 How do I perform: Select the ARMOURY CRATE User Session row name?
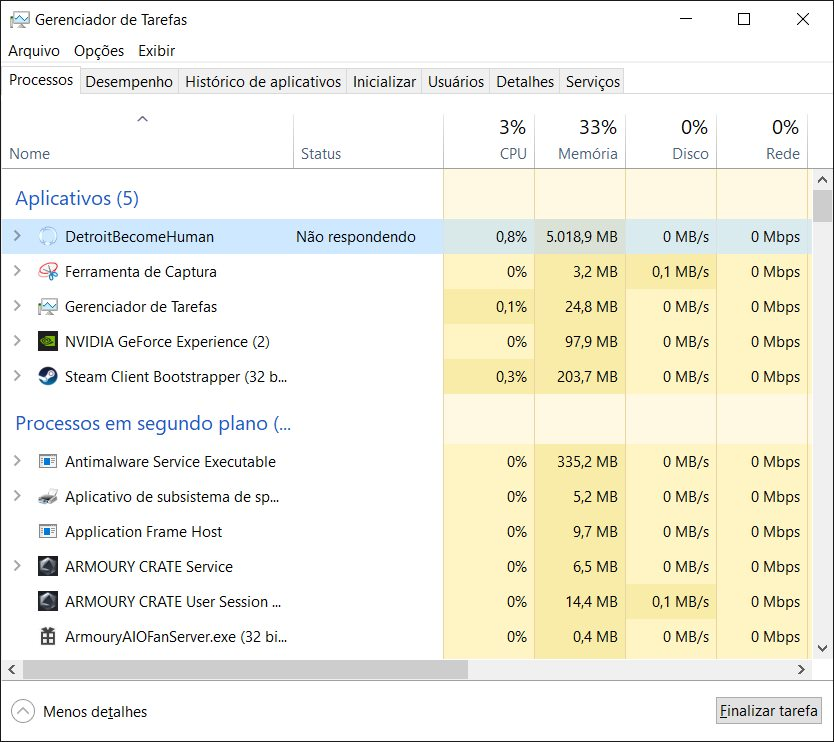tap(173, 602)
